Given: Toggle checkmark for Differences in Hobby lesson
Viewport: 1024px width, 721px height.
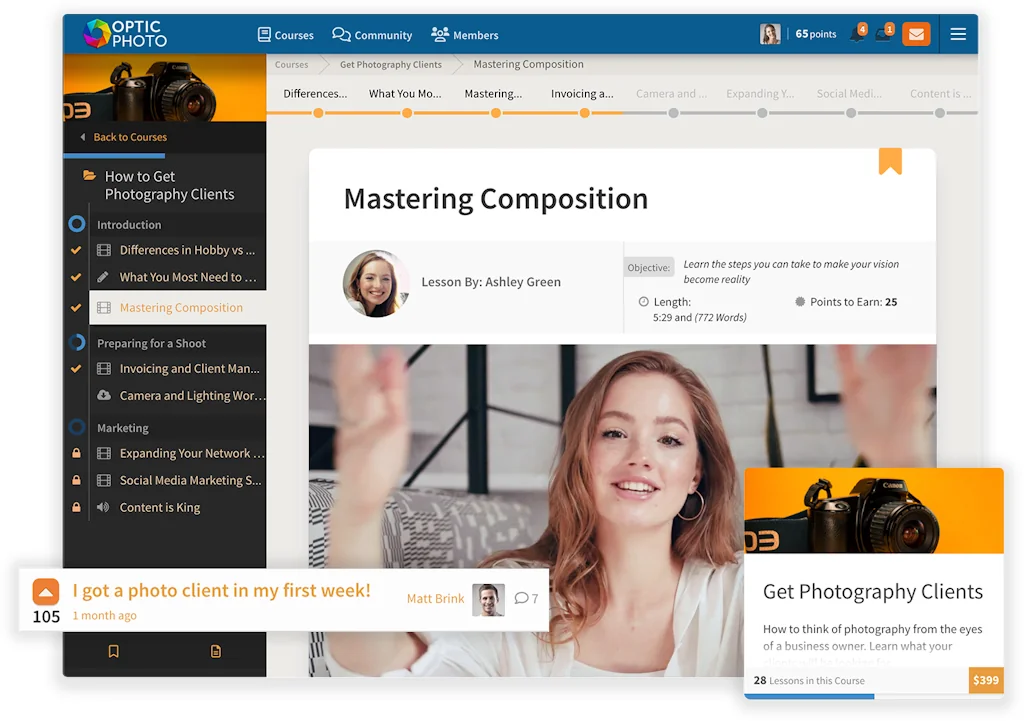Looking at the screenshot, I should pos(76,250).
